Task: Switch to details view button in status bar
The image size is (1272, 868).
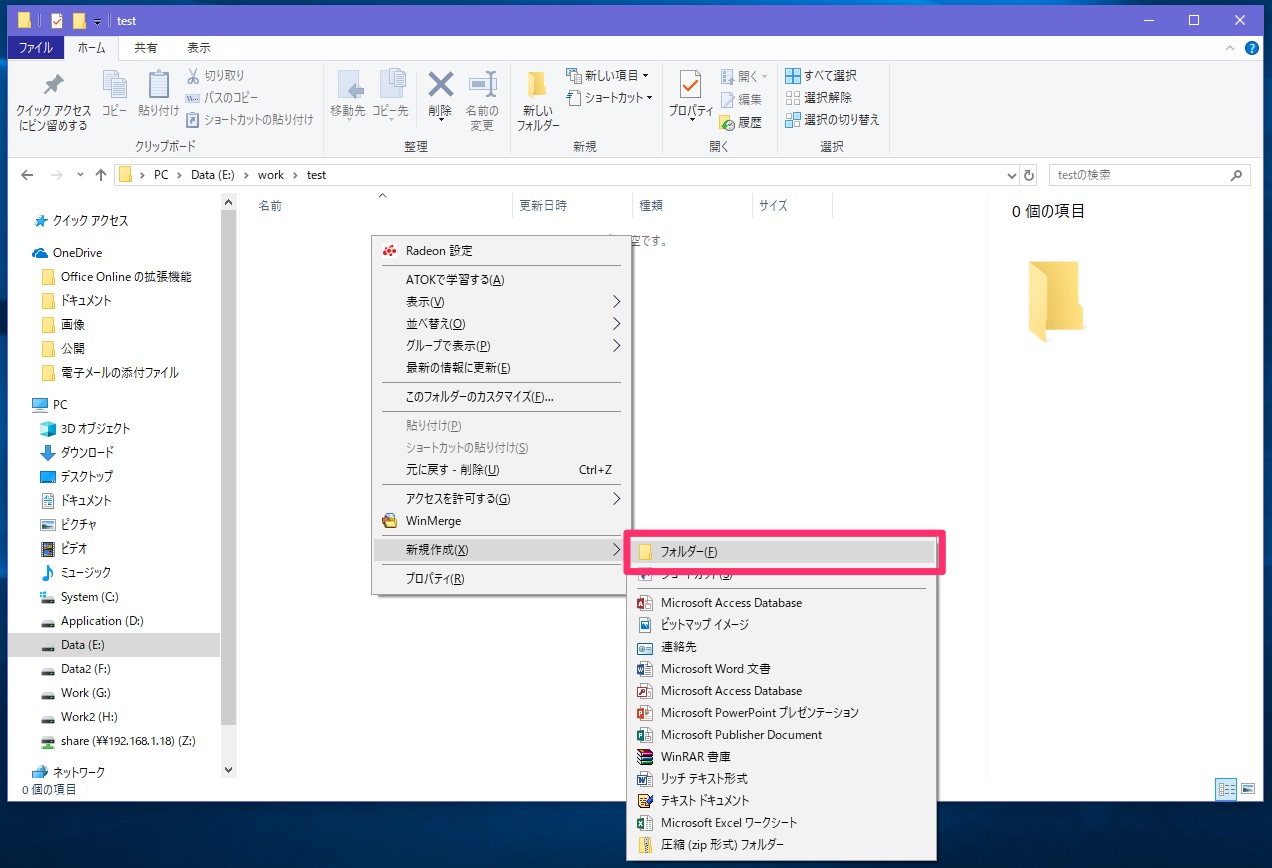Action: click(x=1226, y=789)
